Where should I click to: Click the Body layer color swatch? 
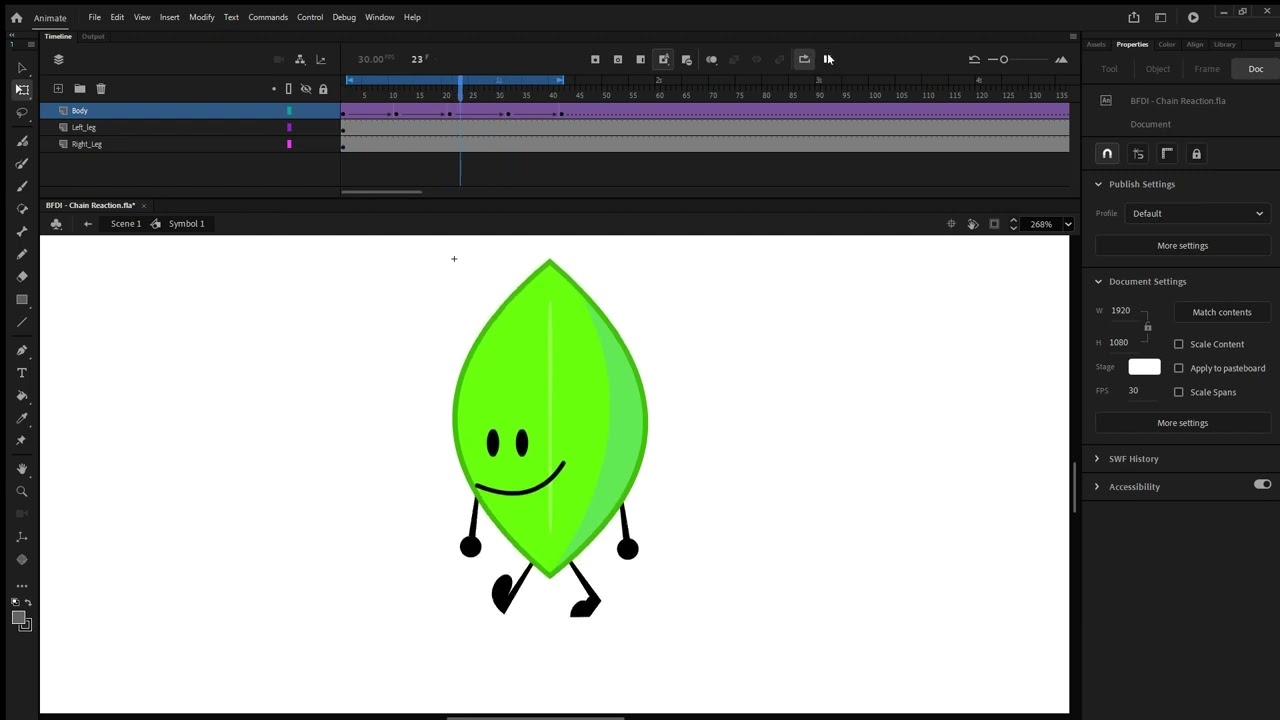(289, 111)
